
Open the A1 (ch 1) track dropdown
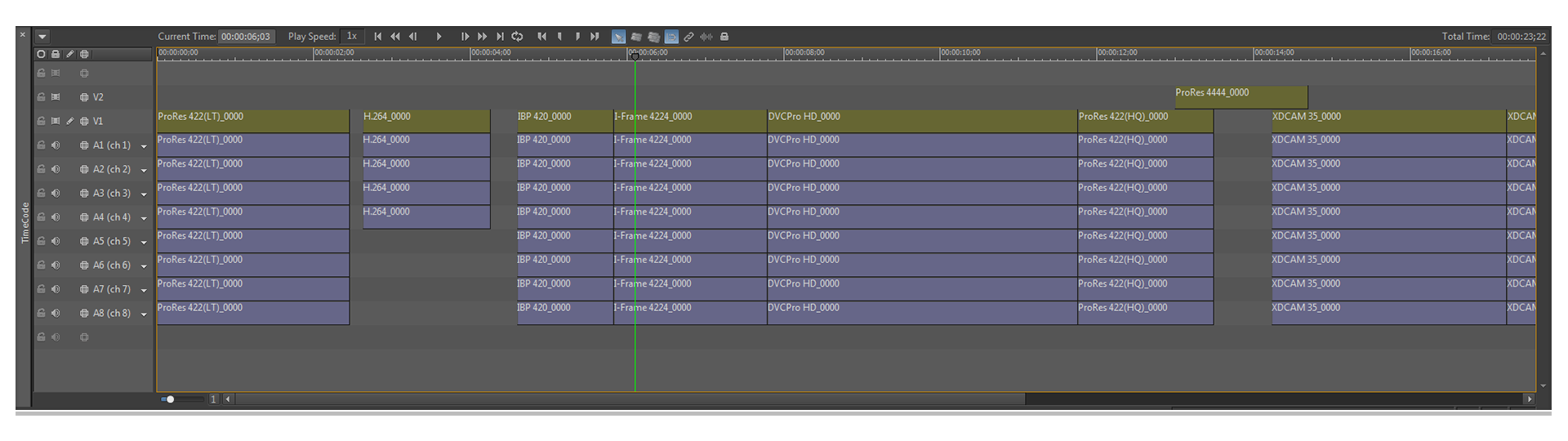point(144,147)
